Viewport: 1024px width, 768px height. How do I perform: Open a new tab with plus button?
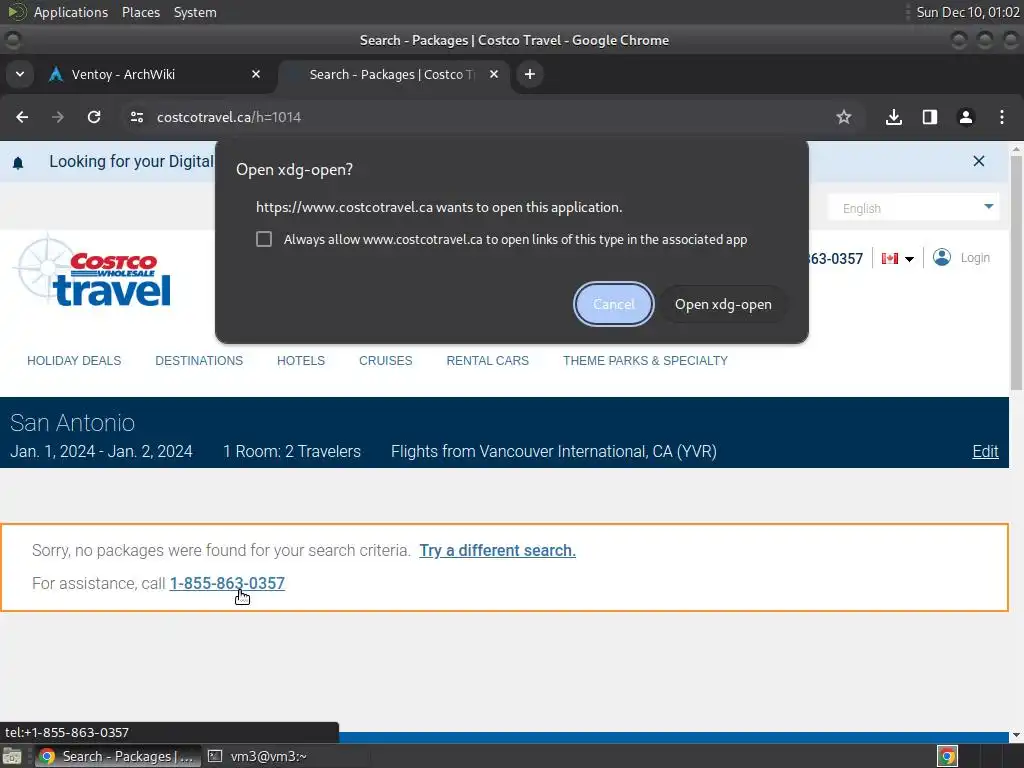[530, 74]
